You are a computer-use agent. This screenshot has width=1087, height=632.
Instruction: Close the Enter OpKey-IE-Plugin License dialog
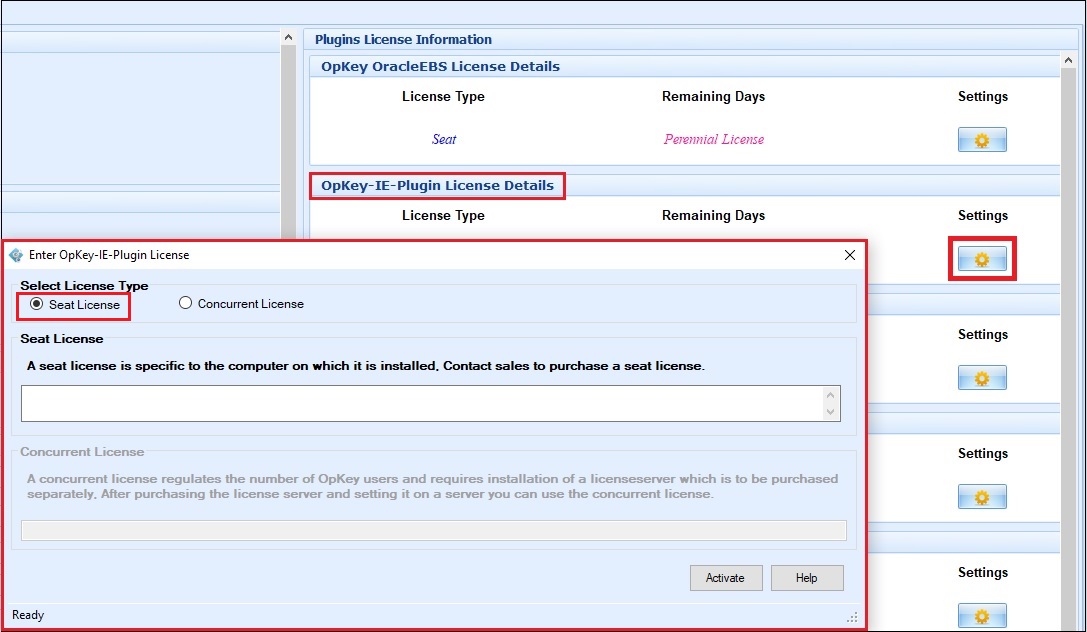850,255
